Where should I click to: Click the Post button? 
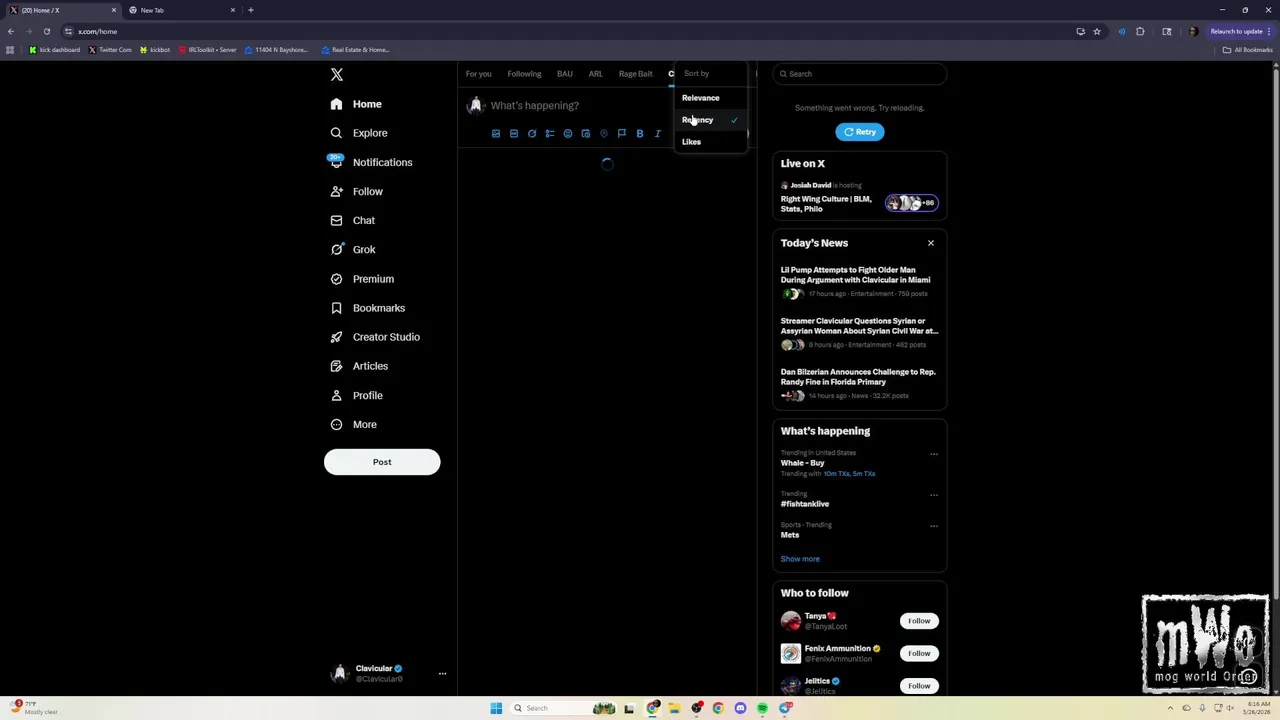click(382, 462)
